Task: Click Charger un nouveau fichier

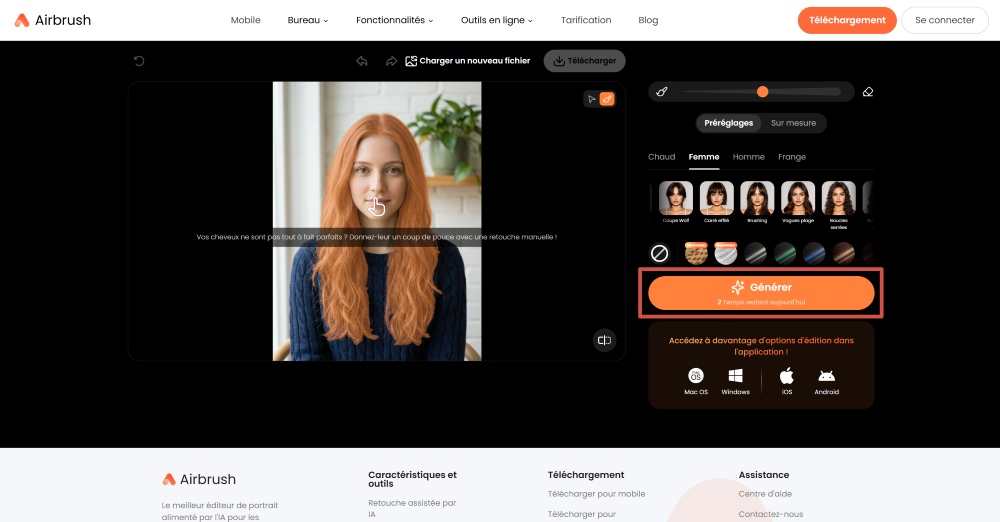Action: (467, 61)
